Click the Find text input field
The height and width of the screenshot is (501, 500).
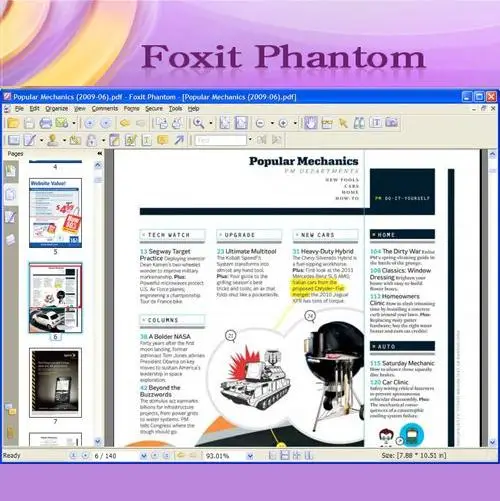[221, 140]
